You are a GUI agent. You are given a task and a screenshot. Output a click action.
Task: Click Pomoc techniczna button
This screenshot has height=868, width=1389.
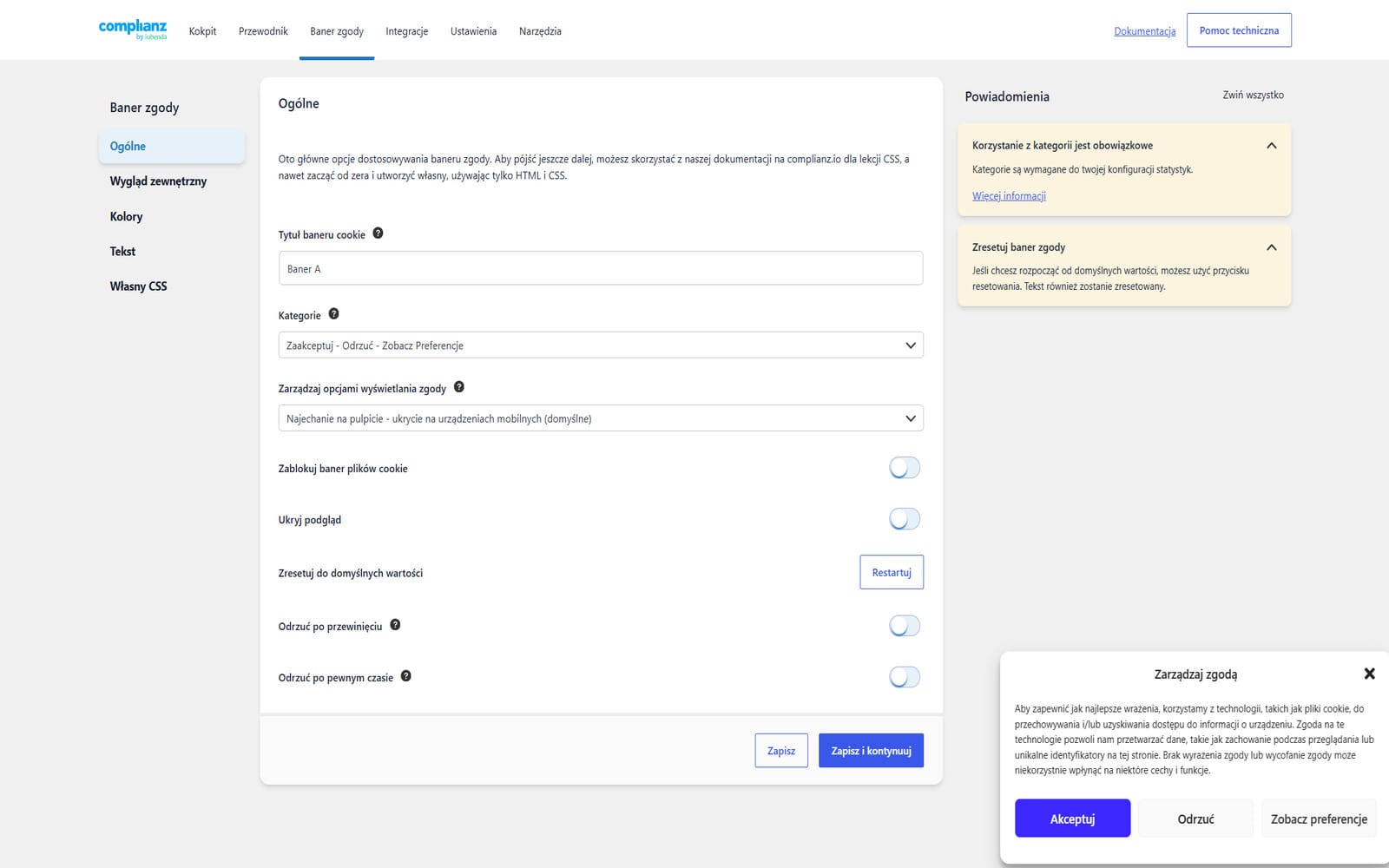1239,30
